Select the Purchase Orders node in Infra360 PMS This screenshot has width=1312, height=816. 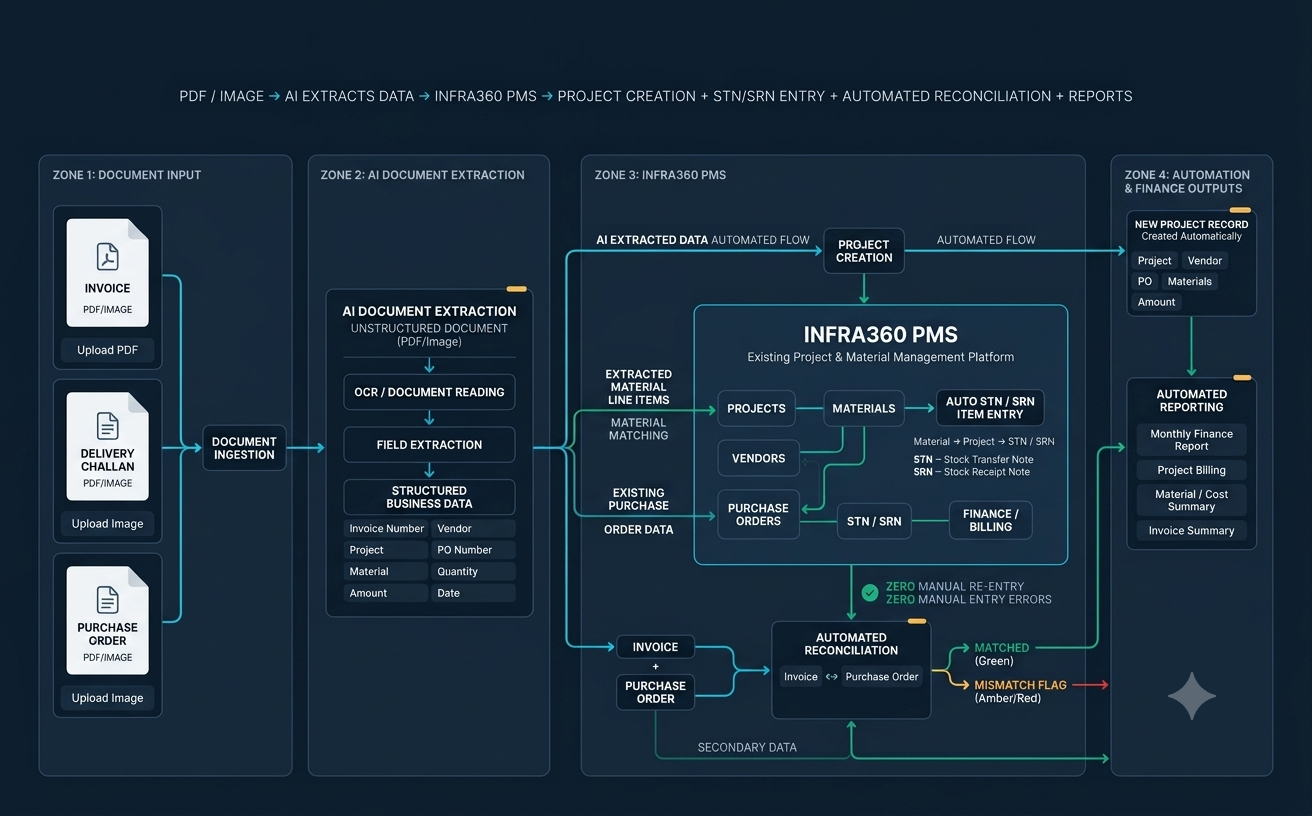tap(759, 515)
